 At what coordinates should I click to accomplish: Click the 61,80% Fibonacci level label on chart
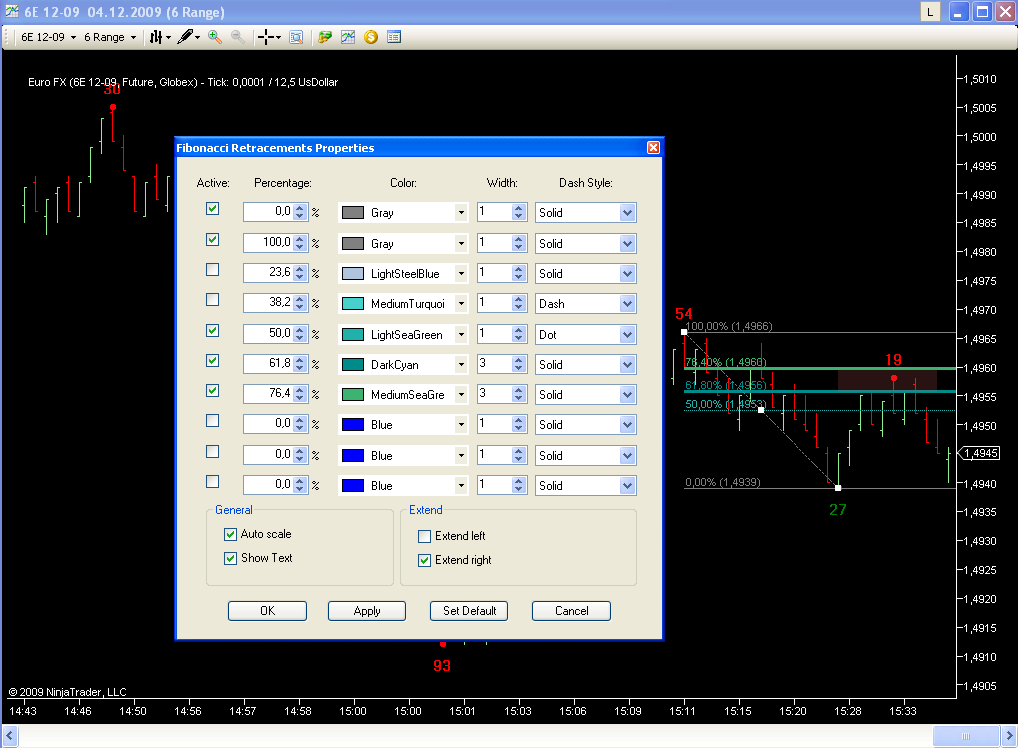tap(726, 385)
